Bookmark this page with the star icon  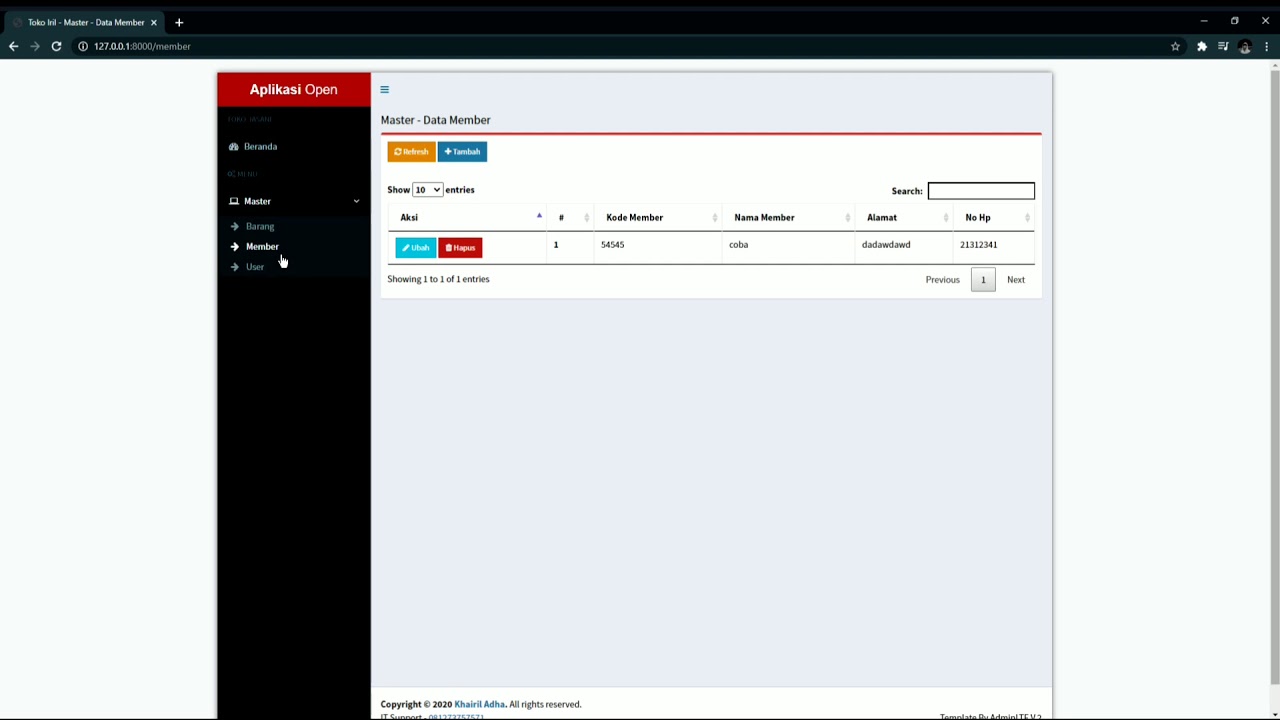point(1175,46)
